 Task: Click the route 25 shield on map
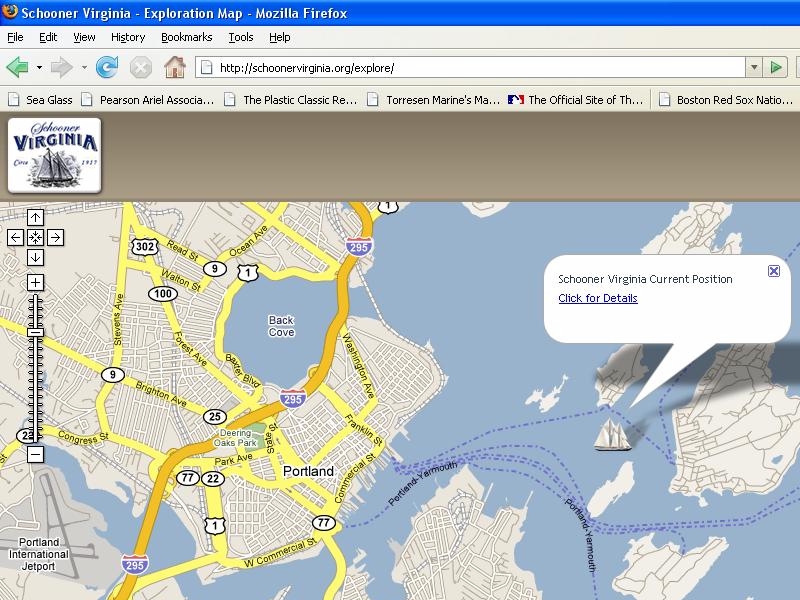click(x=215, y=416)
